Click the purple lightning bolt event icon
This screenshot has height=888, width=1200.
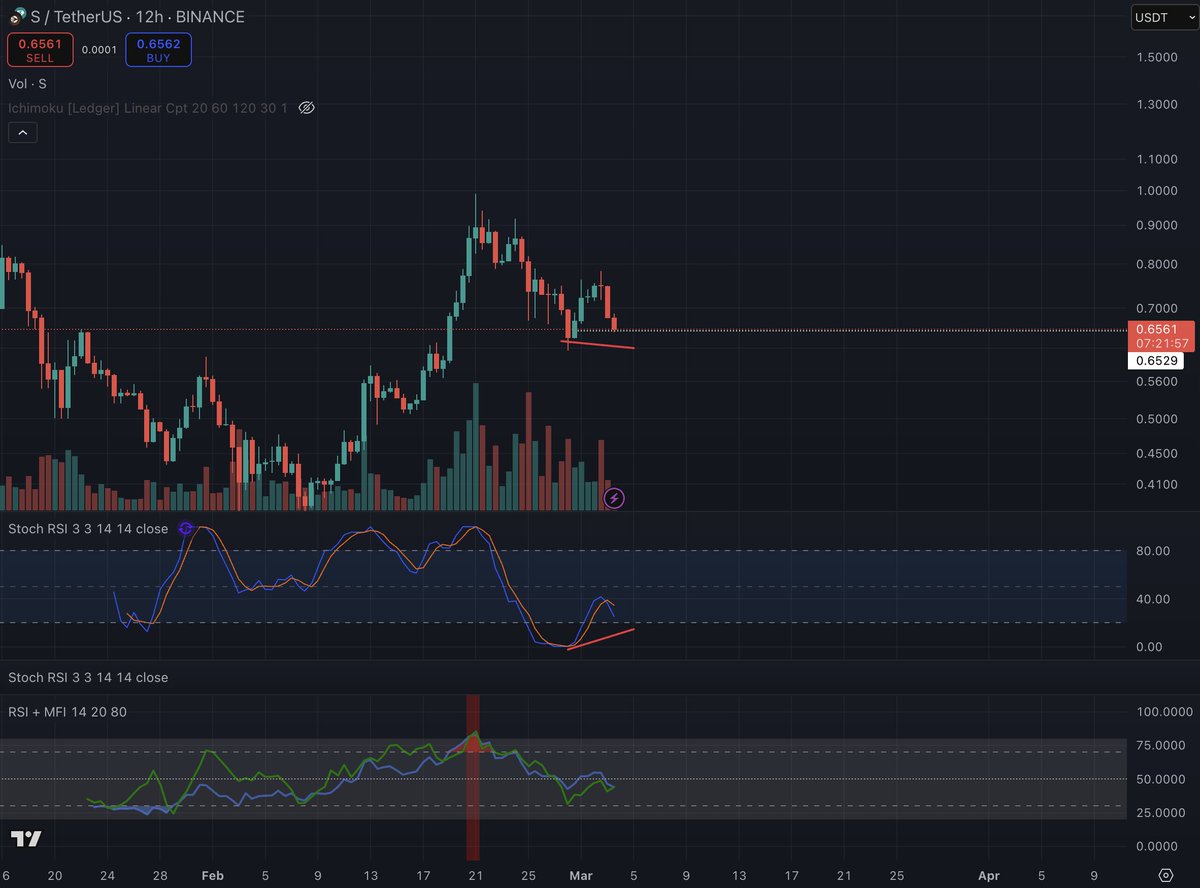tap(614, 497)
